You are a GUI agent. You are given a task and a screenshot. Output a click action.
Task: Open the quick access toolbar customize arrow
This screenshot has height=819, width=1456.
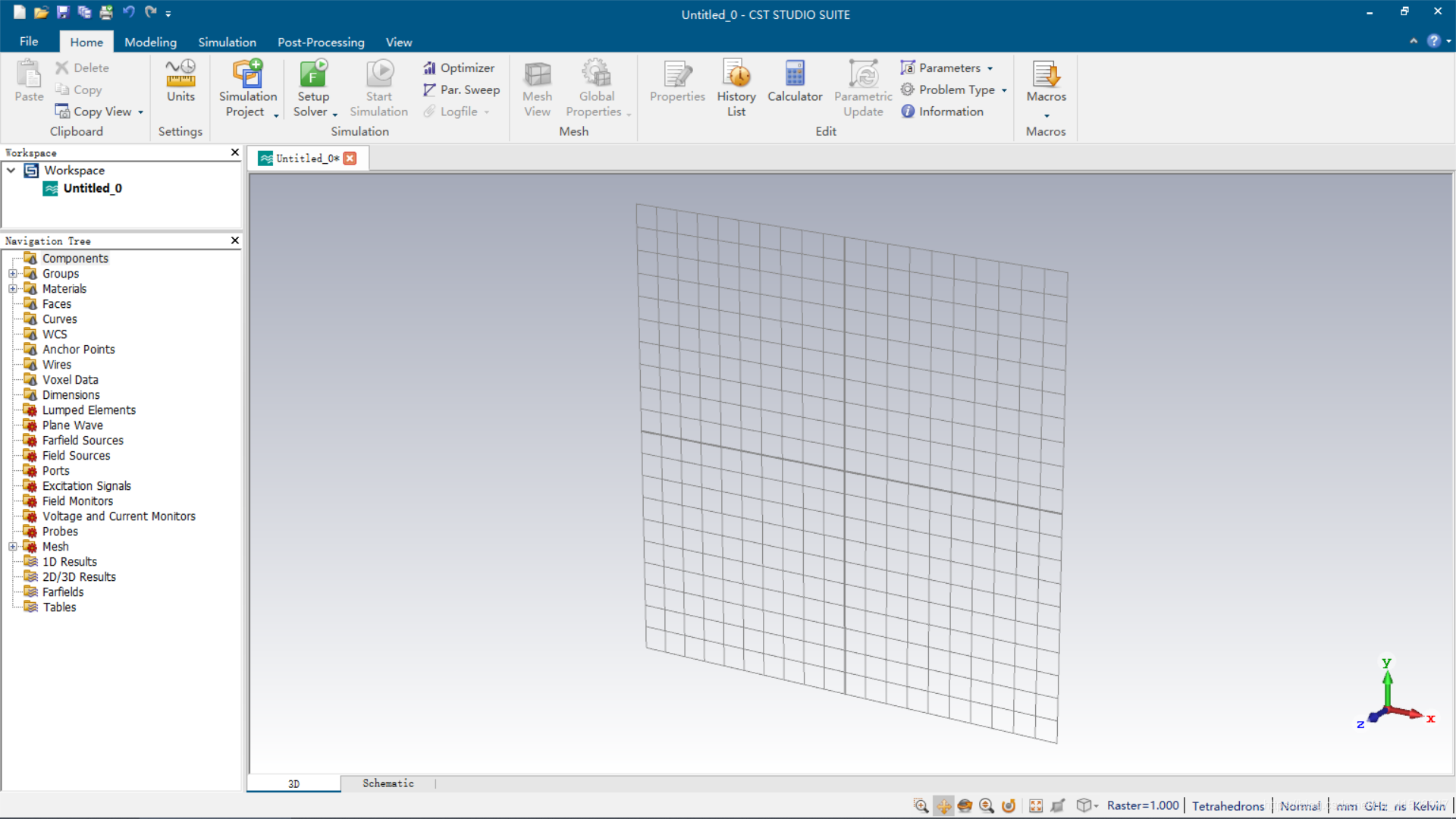pos(168,14)
